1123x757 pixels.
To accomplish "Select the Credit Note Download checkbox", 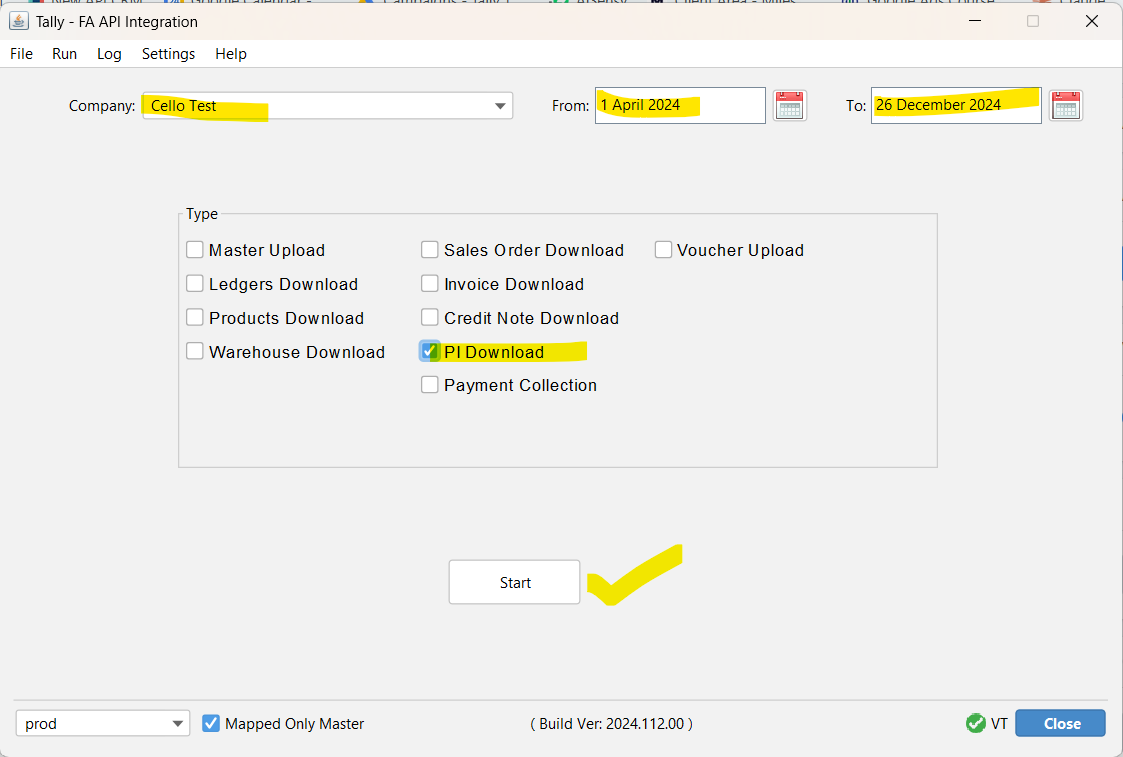I will [430, 317].
